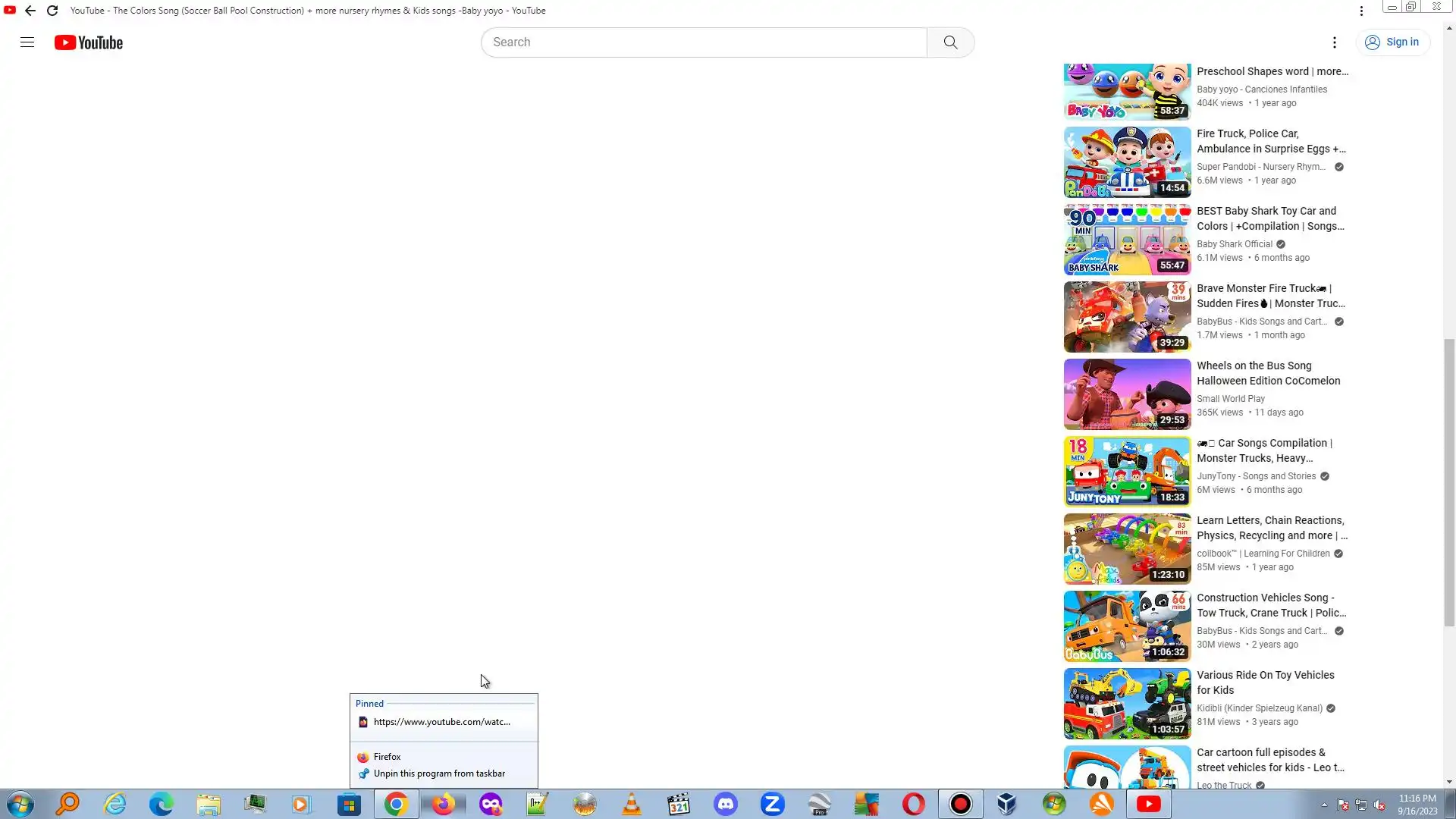
Task: Open the Baby Shark Official channel link
Action: pyautogui.click(x=1234, y=244)
